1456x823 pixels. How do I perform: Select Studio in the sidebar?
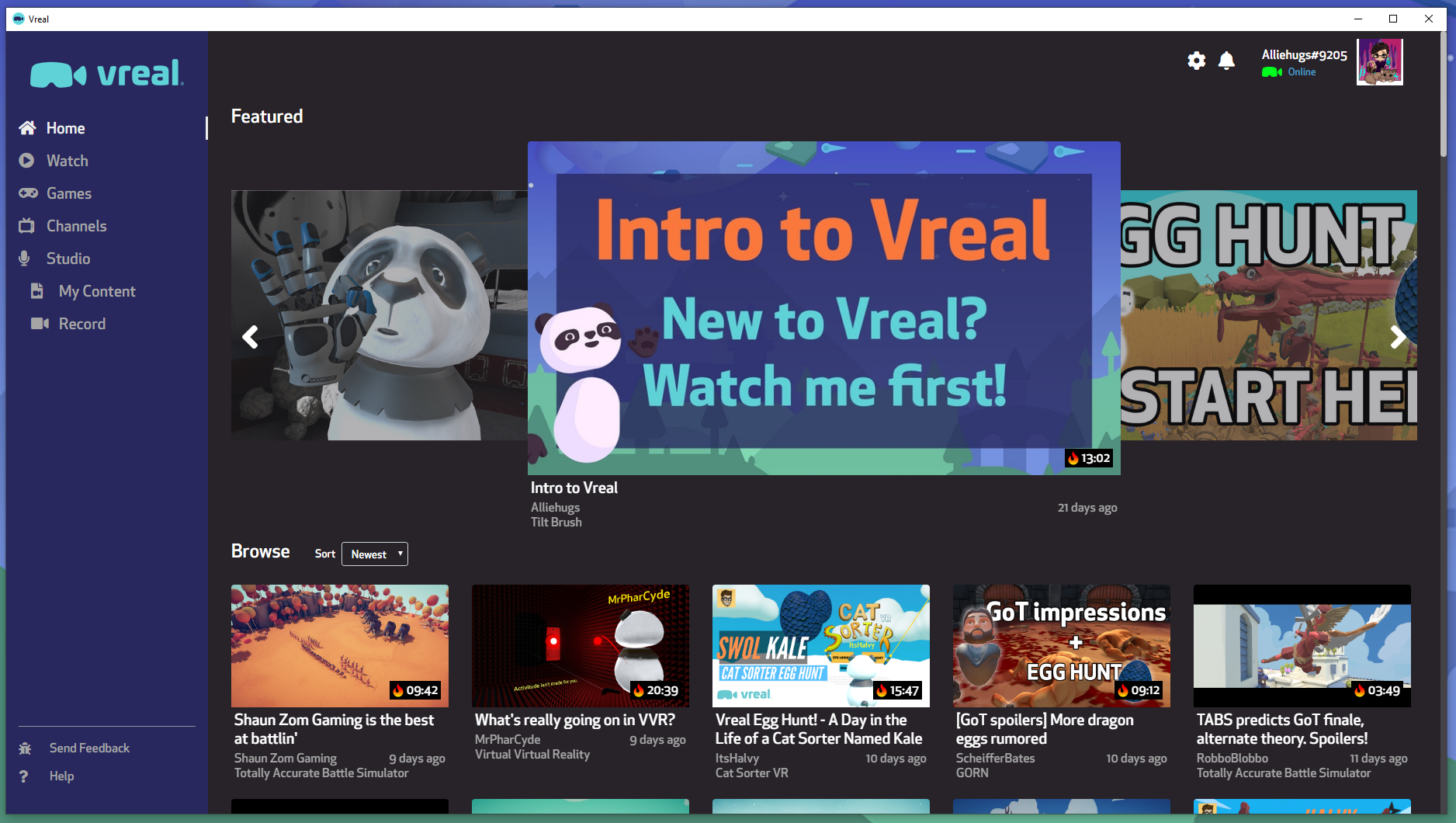68,259
